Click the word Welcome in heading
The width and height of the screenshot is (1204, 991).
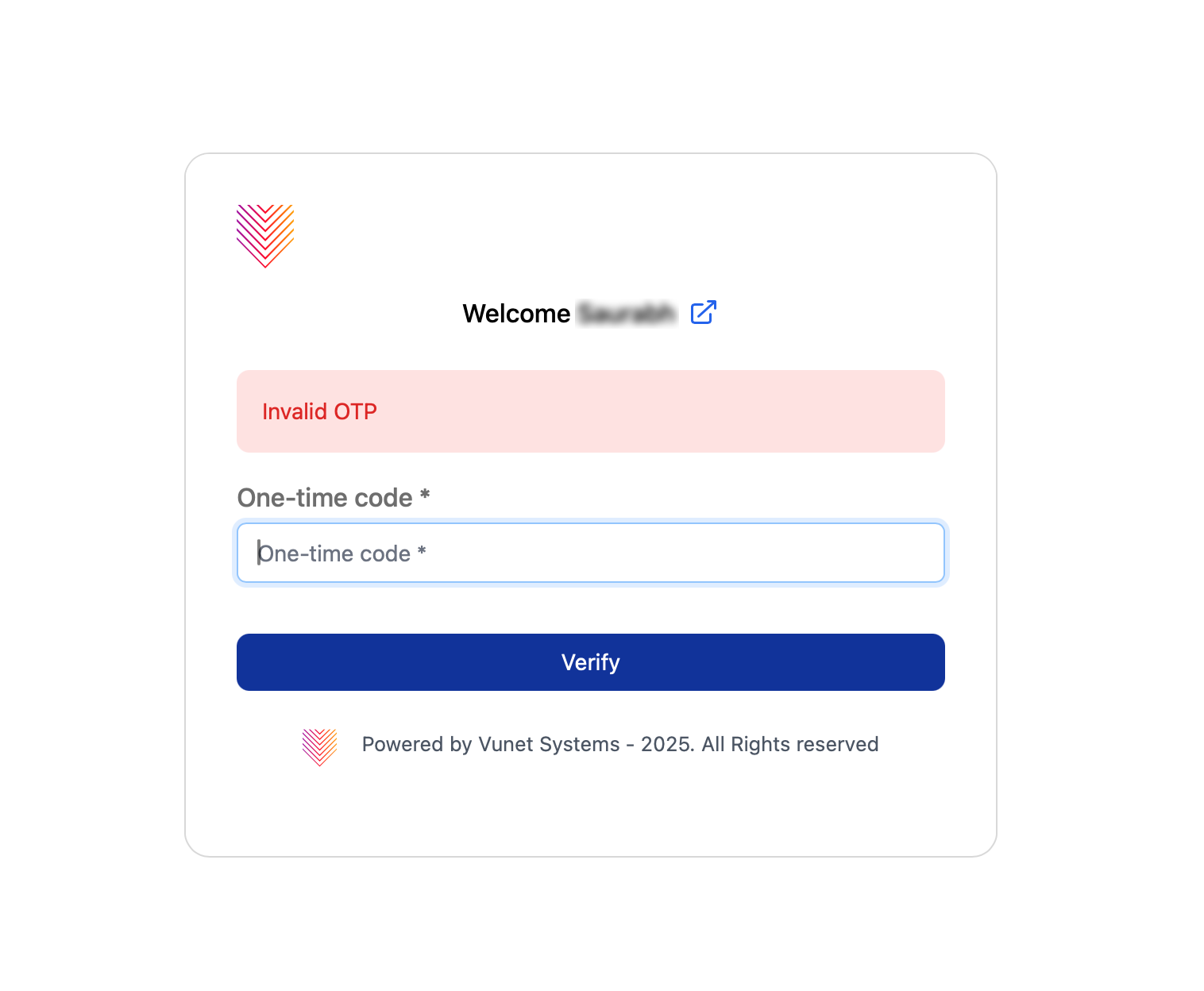tap(516, 314)
